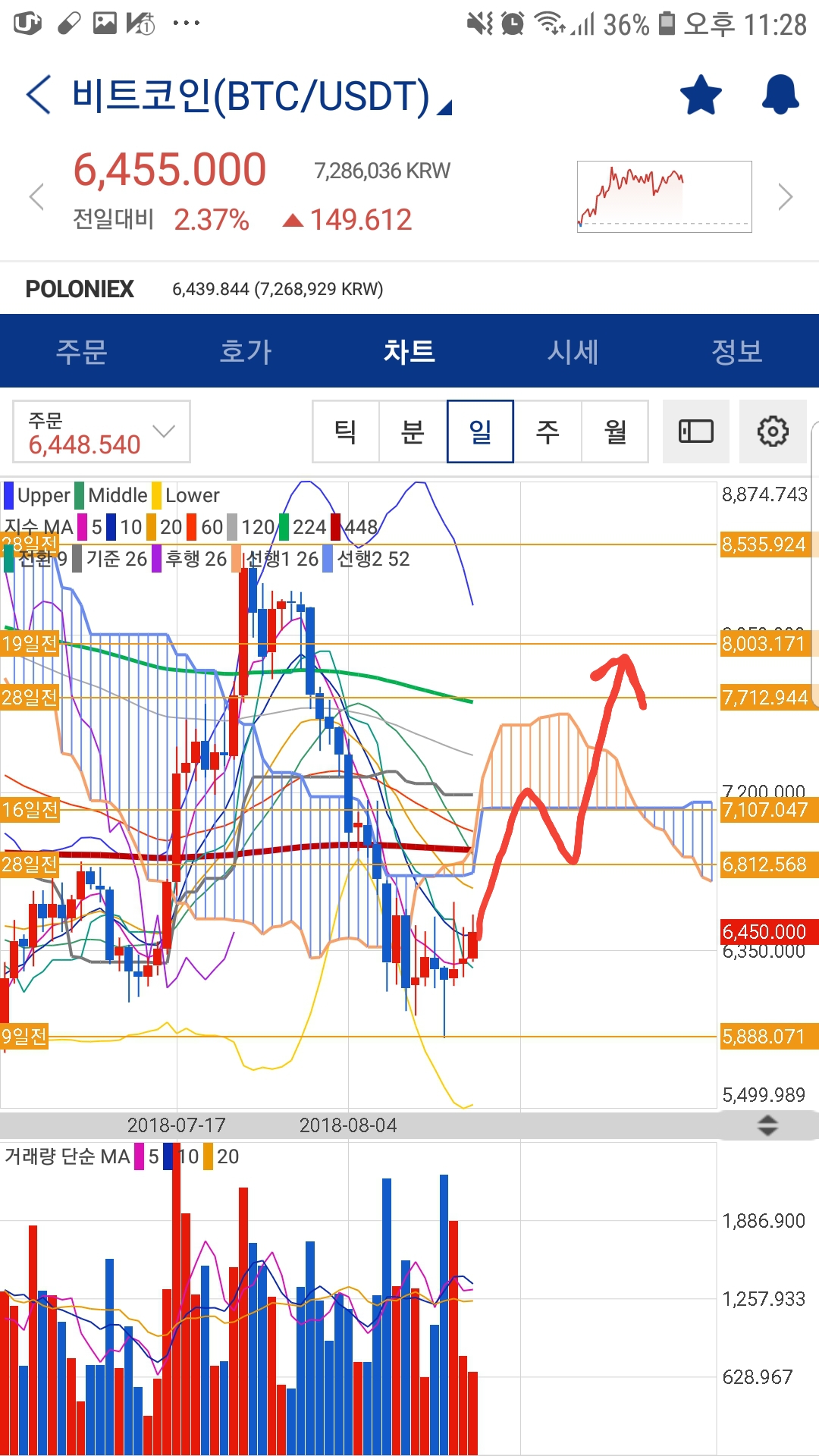
Task: Click the 거래량 단순 MA legend
Action: click(67, 1156)
